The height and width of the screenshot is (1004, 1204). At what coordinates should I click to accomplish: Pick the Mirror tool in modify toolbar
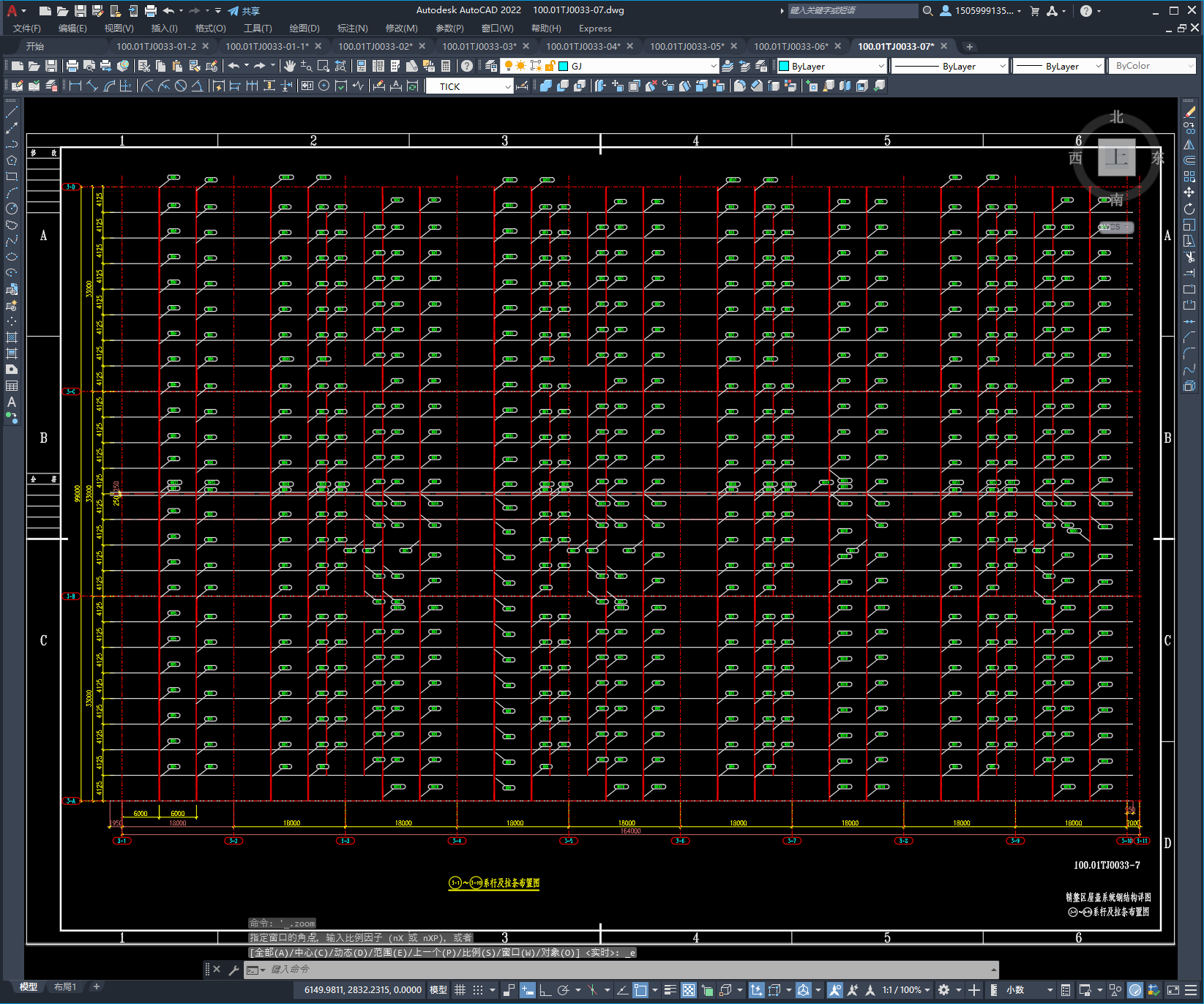pos(1189,144)
